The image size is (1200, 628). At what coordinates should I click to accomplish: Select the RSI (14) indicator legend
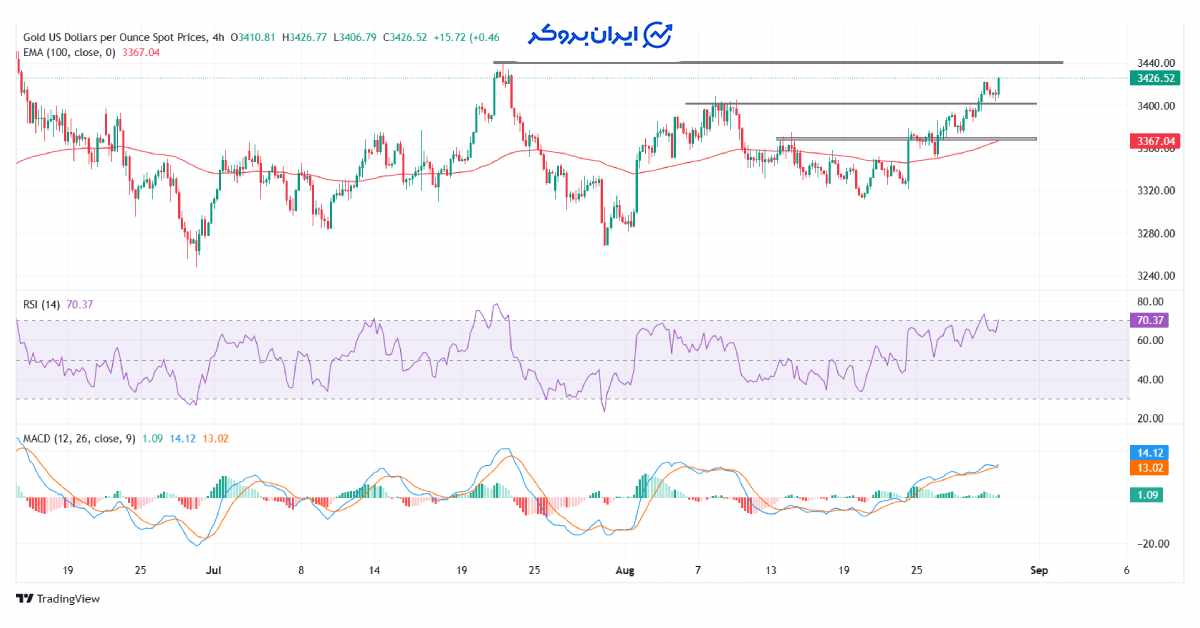pyautogui.click(x=42, y=304)
